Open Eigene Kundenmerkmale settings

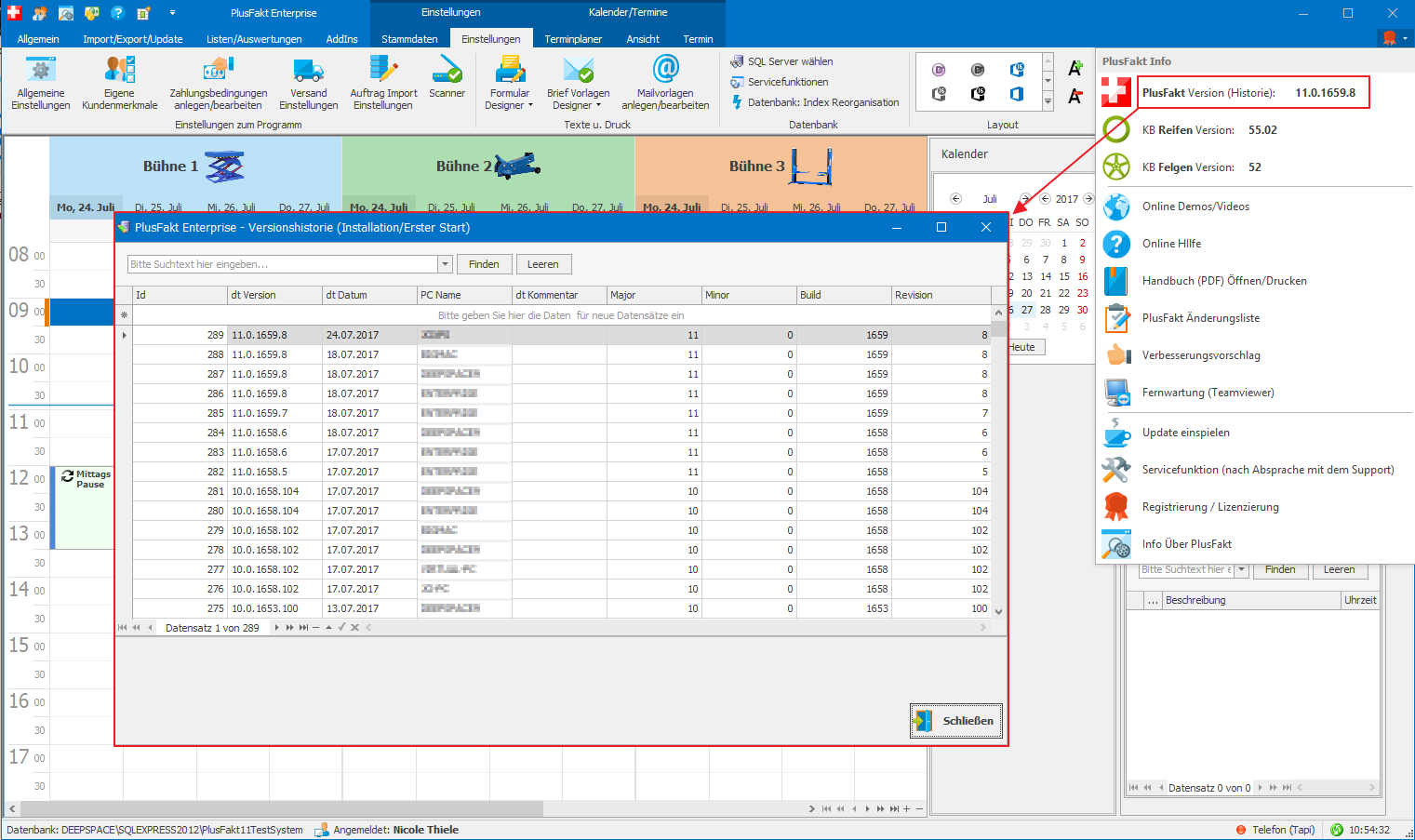pyautogui.click(x=119, y=83)
